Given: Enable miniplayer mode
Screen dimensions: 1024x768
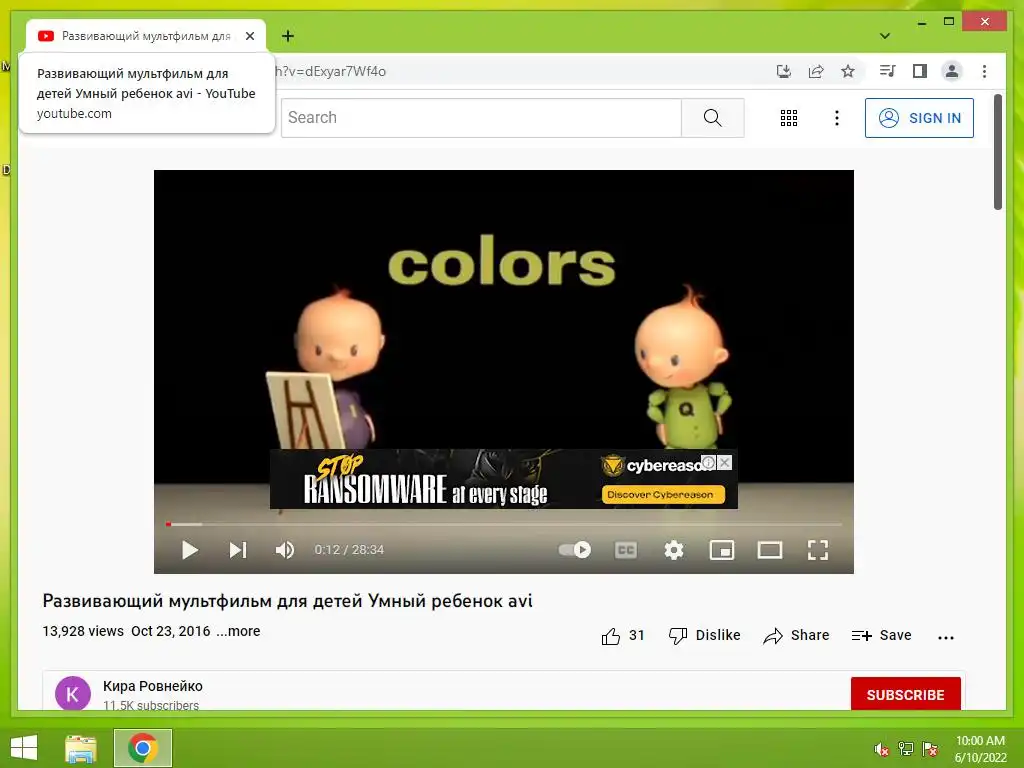Looking at the screenshot, I should click(x=722, y=550).
